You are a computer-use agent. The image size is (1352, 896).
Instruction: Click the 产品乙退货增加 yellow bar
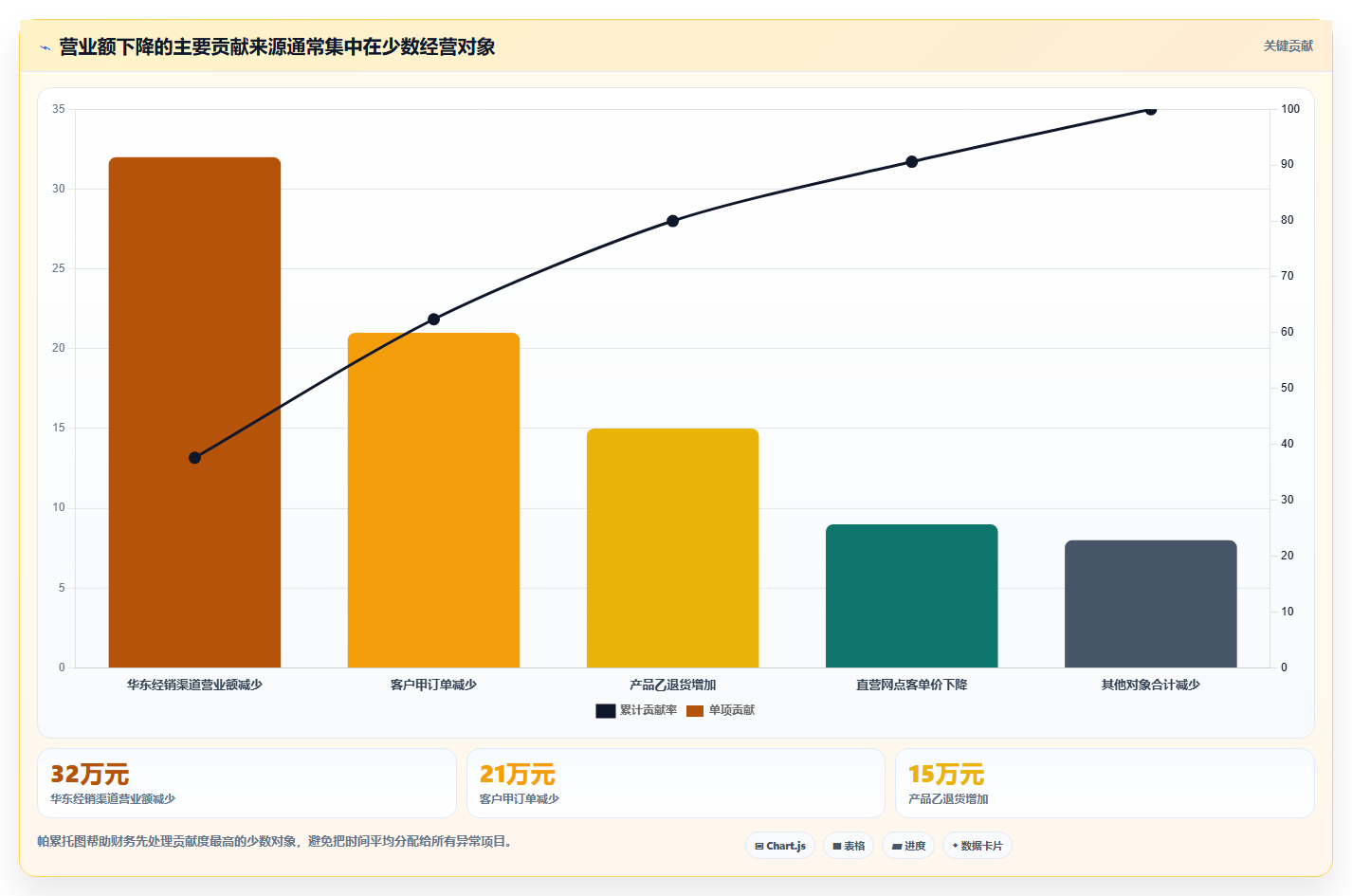[x=672, y=548]
